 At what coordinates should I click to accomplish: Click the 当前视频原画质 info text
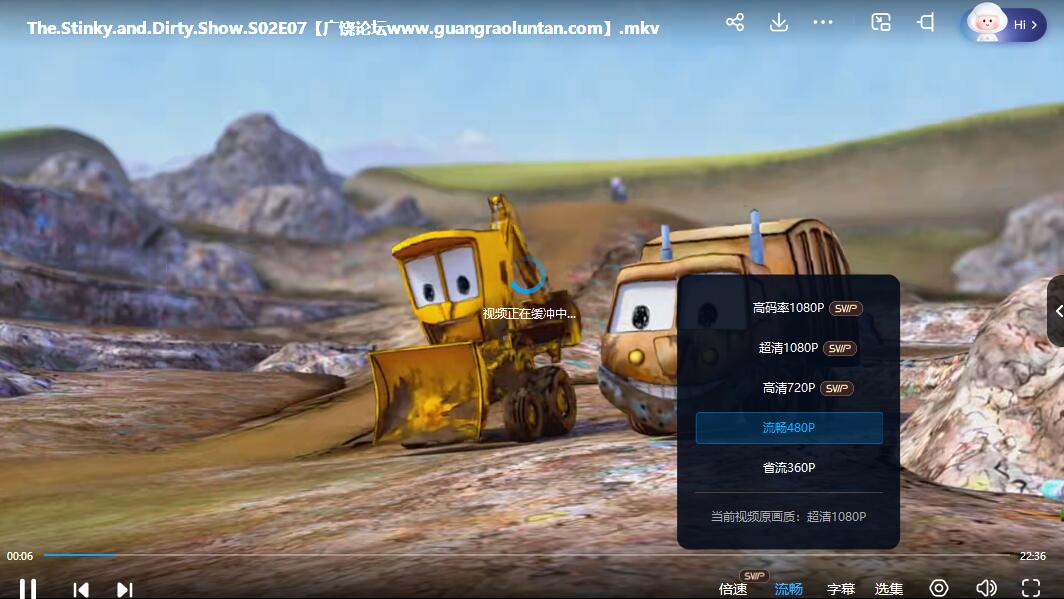(x=788, y=517)
